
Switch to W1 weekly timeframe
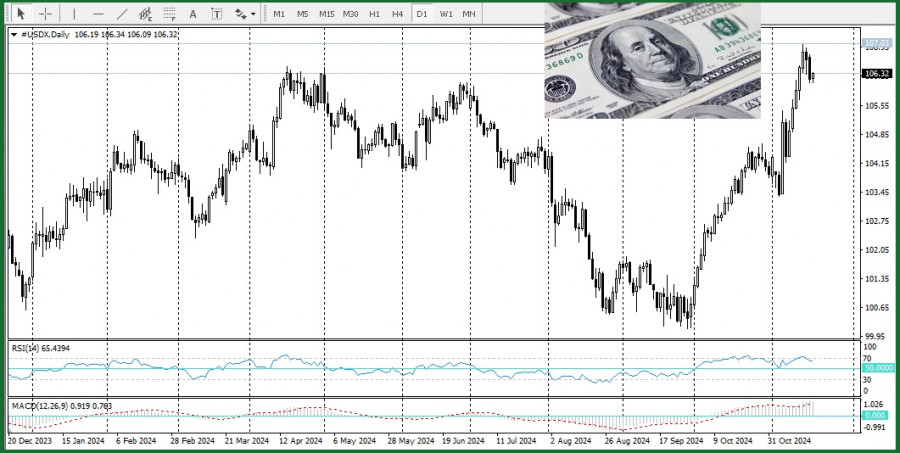[446, 13]
